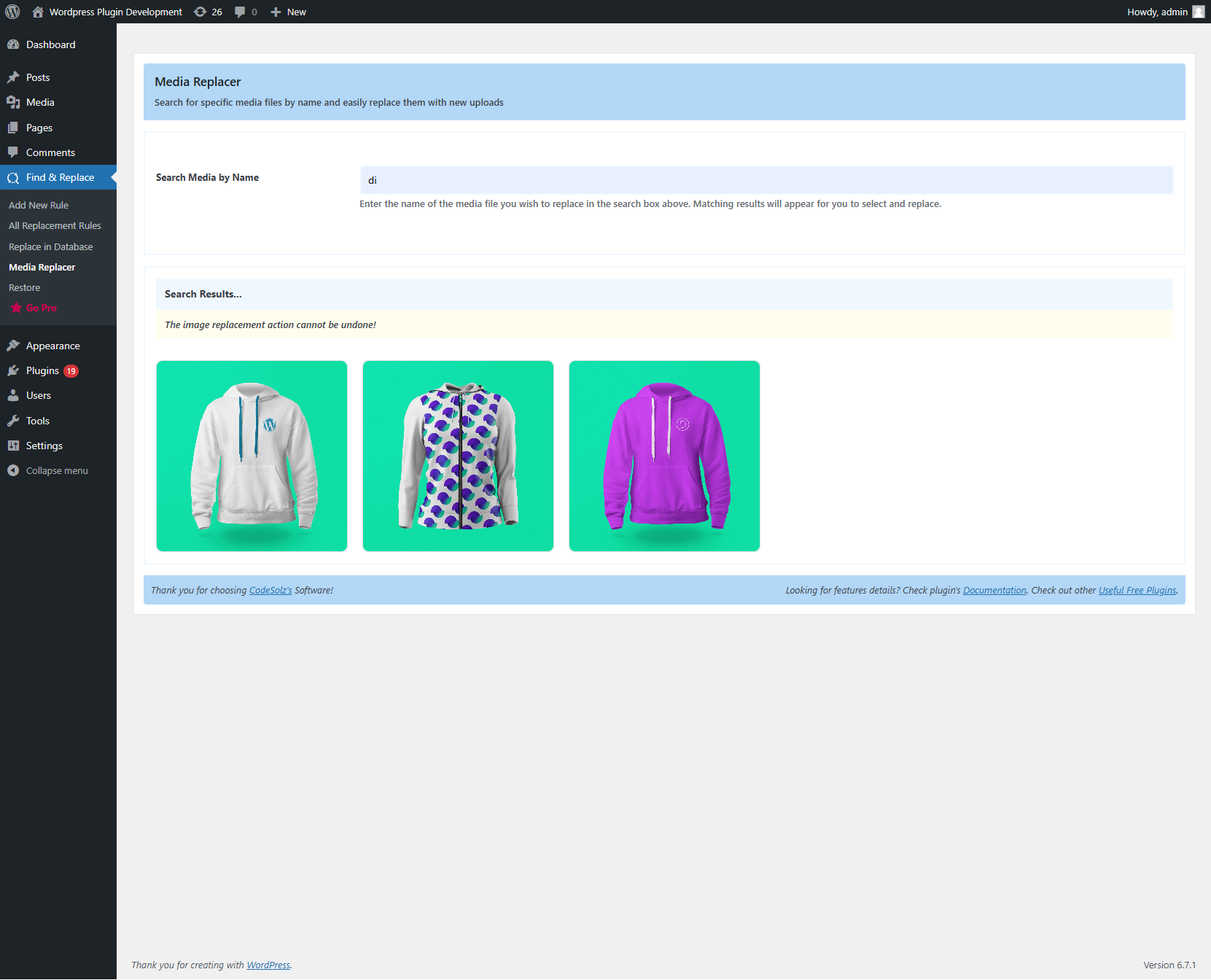
Task: Click the Plugins plug icon
Action: [13, 370]
